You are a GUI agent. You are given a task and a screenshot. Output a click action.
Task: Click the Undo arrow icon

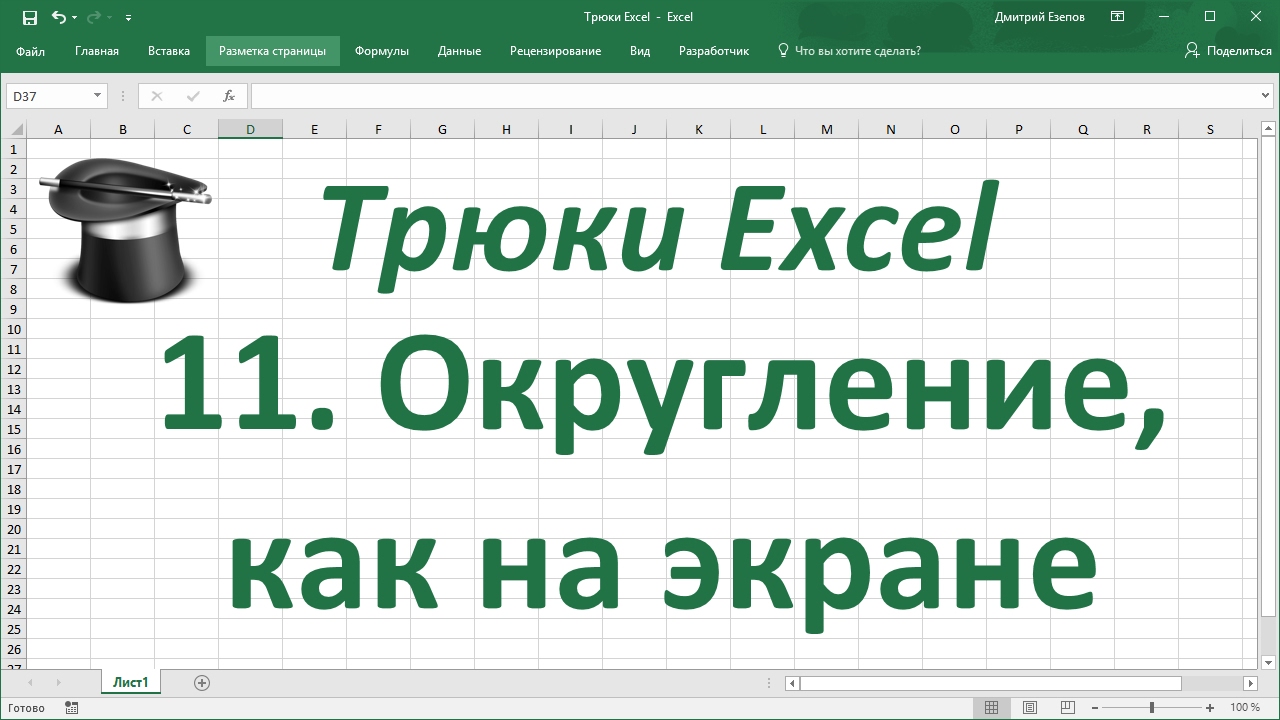coord(58,17)
